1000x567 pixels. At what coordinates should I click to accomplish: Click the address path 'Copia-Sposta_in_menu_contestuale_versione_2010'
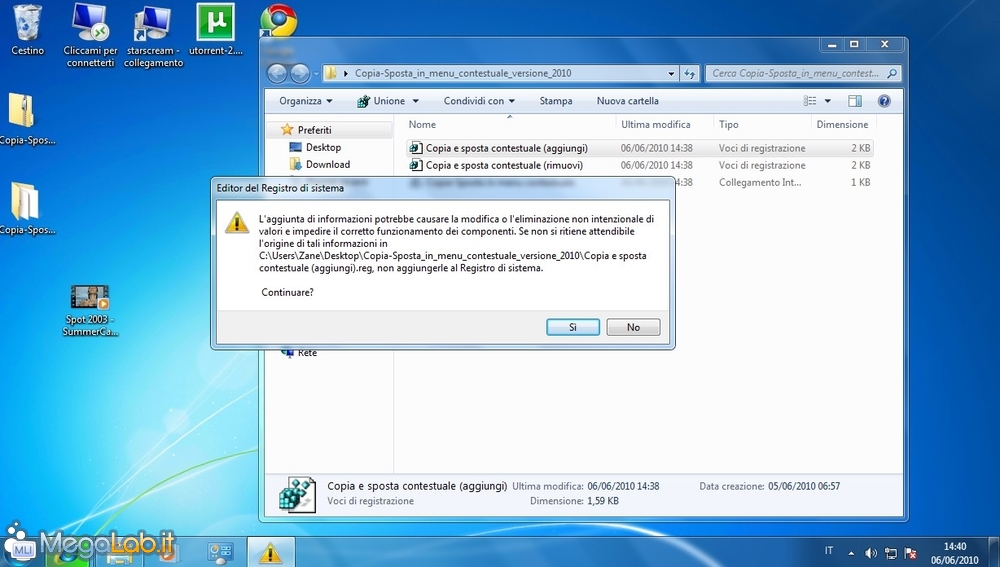tap(463, 73)
